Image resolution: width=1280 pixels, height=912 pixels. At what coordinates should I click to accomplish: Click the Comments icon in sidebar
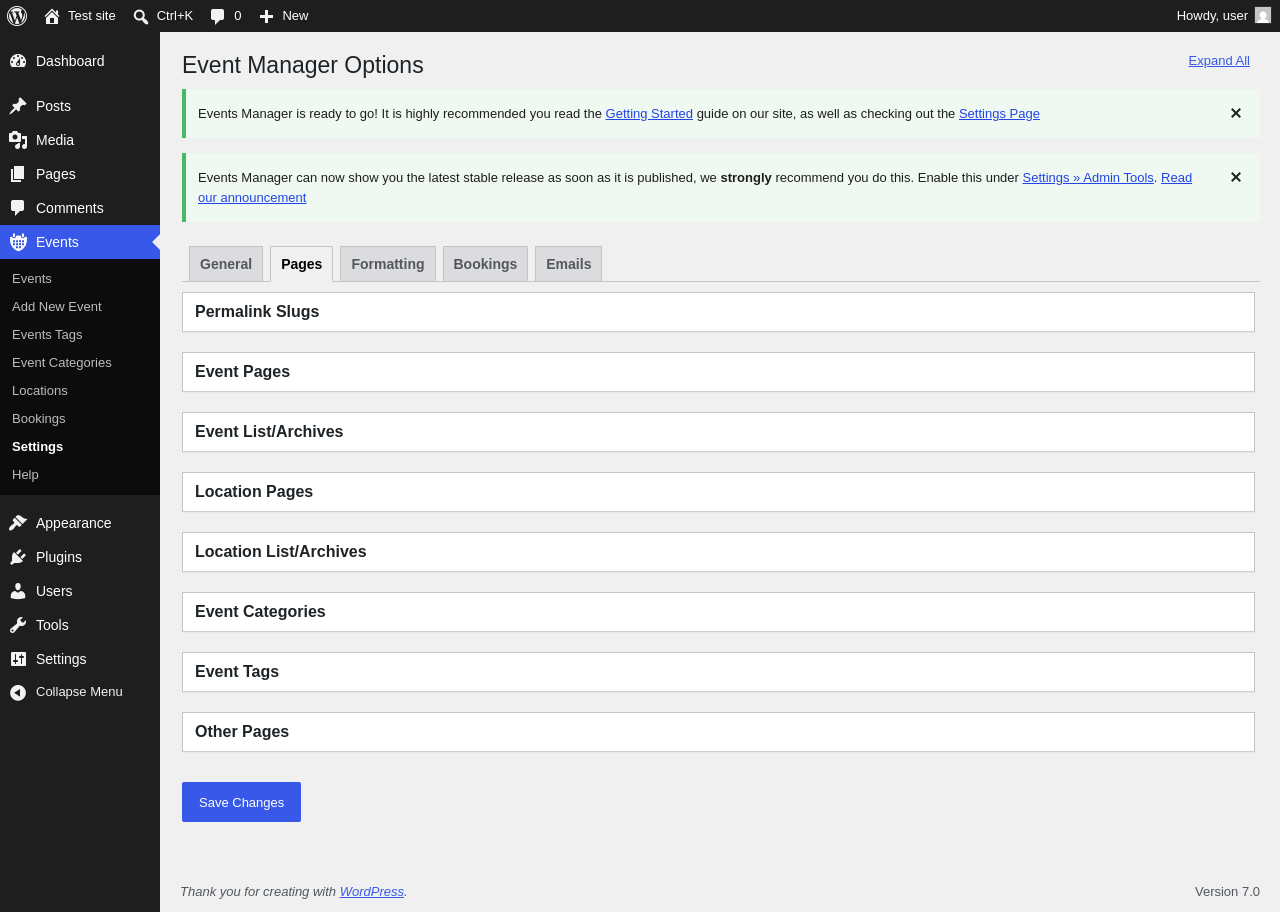point(18,208)
